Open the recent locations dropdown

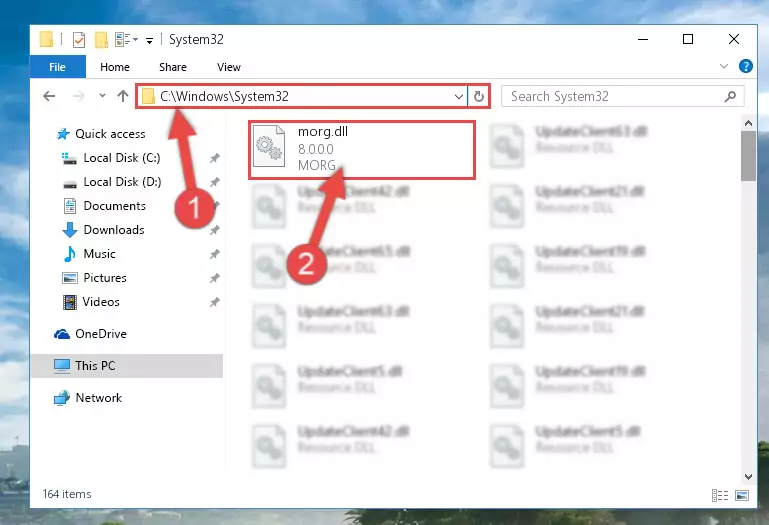[102, 96]
